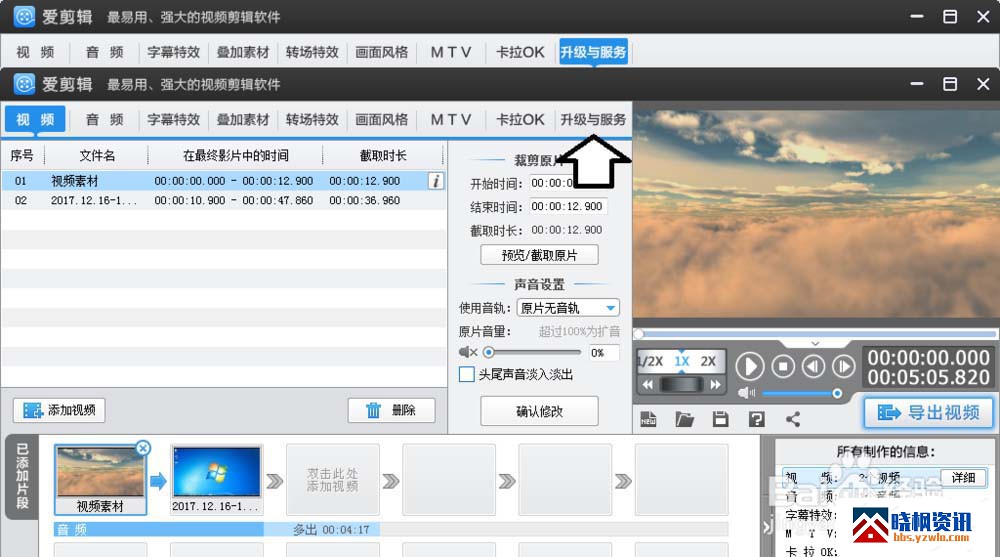Image resolution: width=1000 pixels, height=557 pixels.
Task: Click the 添加视频 button
Action: tap(59, 410)
